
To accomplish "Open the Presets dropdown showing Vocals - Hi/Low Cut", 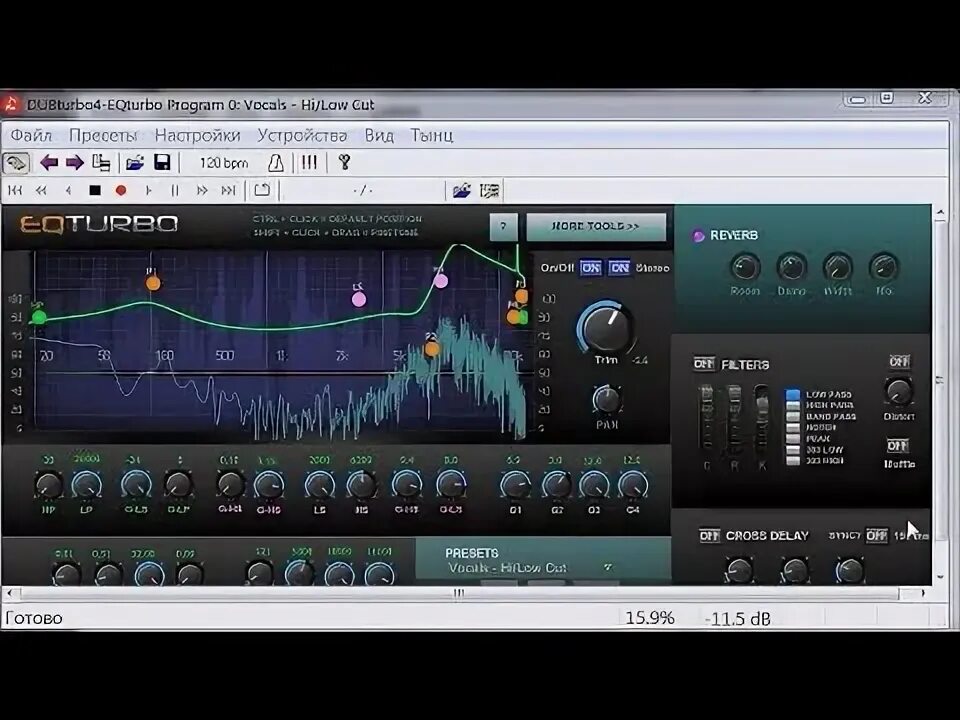I will [530, 568].
